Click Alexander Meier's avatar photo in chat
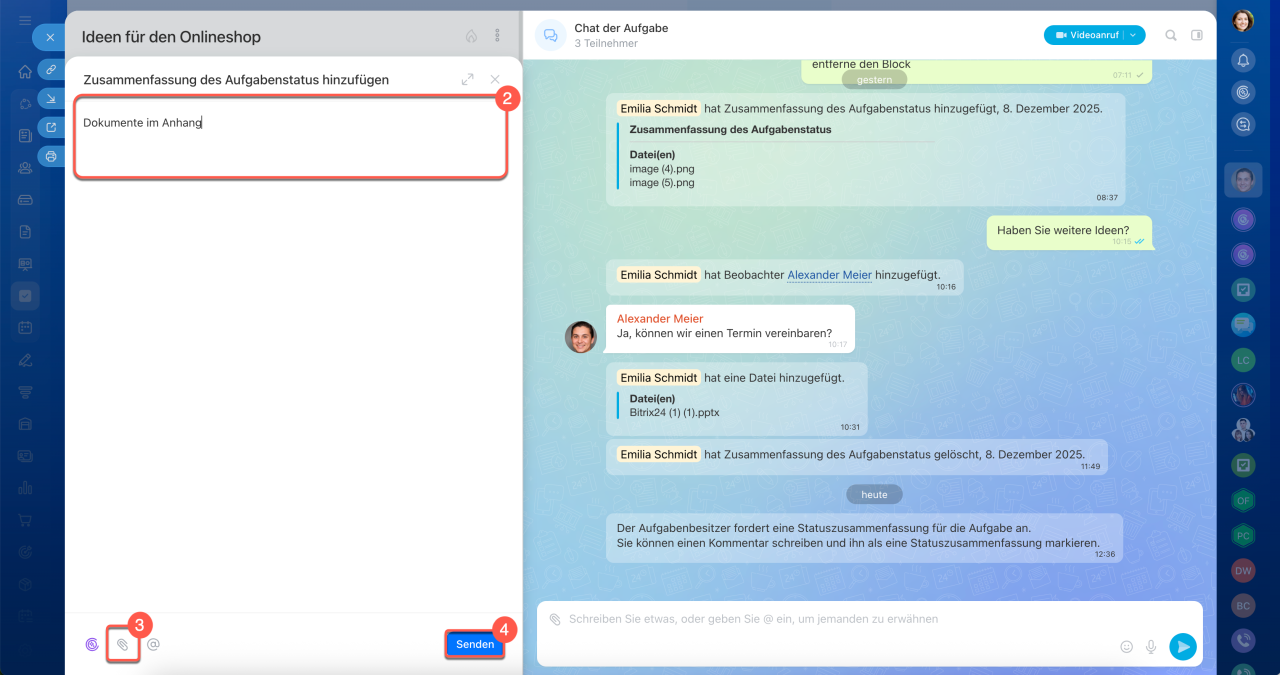Viewport: 1280px width, 675px height. pyautogui.click(x=581, y=337)
